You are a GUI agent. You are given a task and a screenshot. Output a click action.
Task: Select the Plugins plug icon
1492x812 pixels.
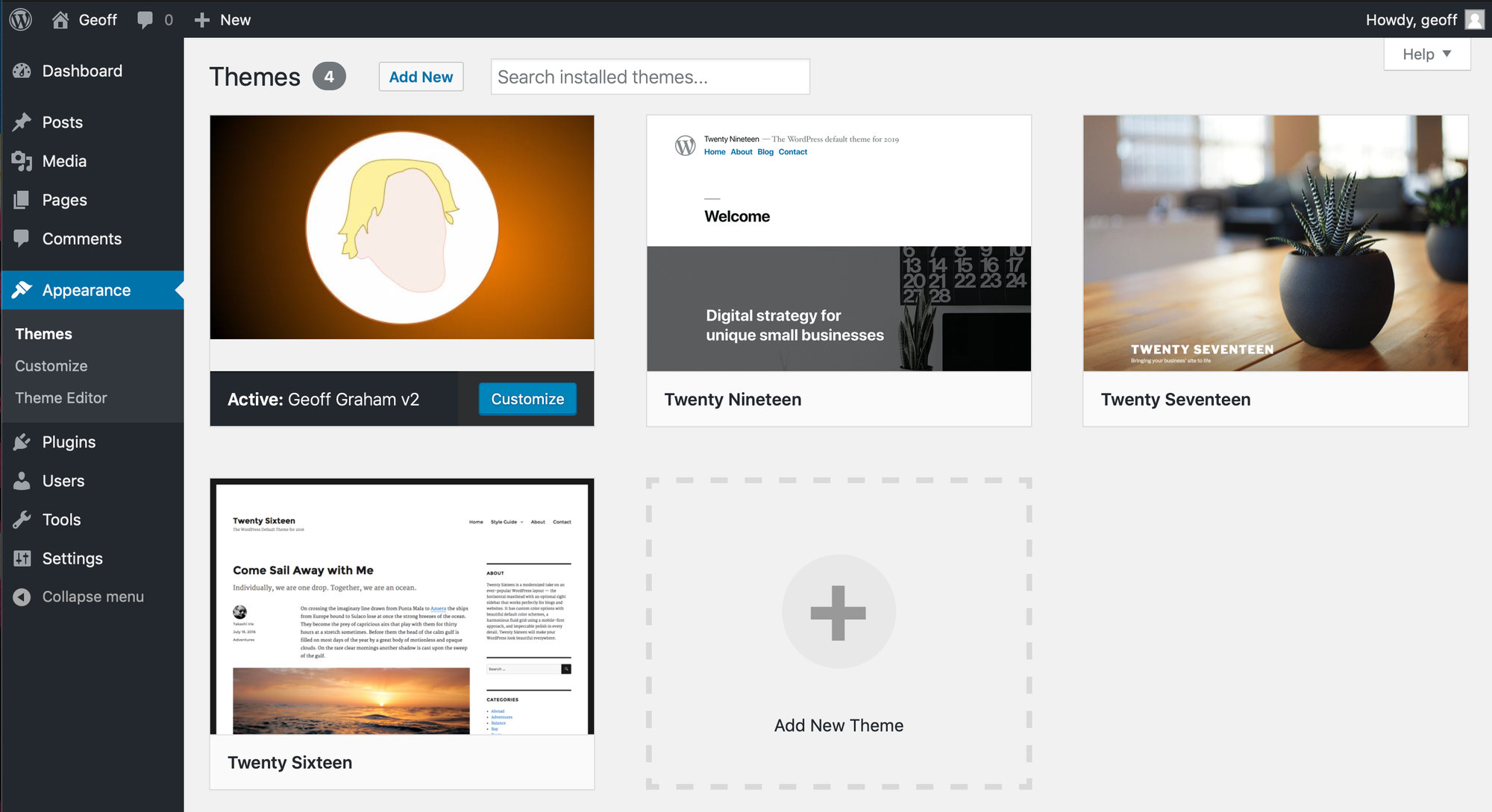(x=22, y=441)
